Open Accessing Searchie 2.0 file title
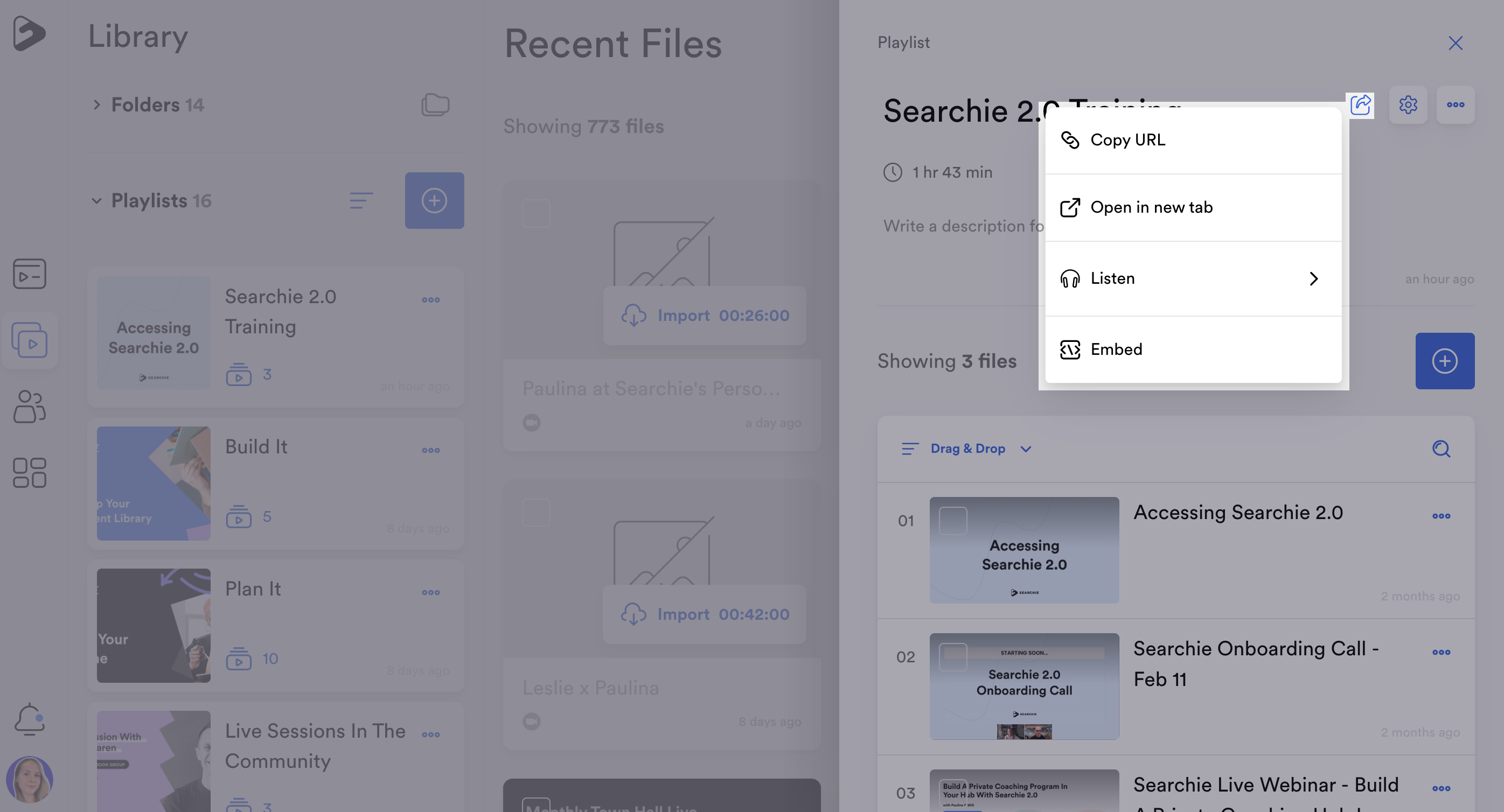 (1238, 513)
